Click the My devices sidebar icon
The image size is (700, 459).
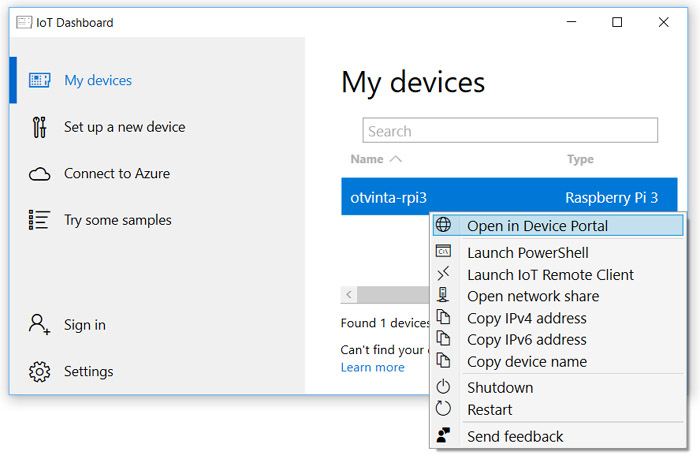40,80
